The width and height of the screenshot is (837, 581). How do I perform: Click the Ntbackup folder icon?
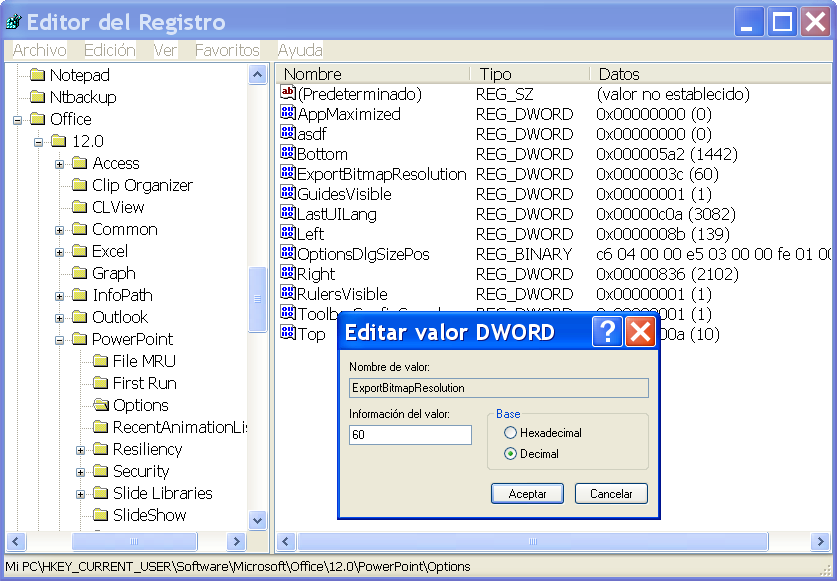coord(37,97)
